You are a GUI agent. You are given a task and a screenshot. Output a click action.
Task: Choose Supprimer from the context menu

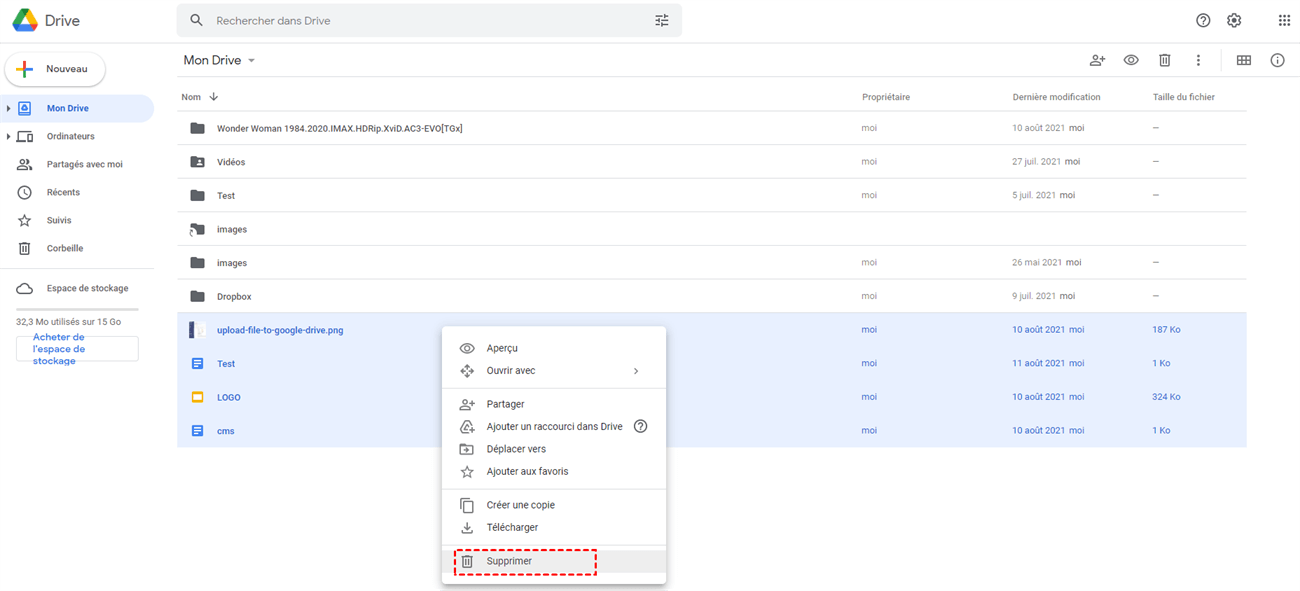pos(509,561)
